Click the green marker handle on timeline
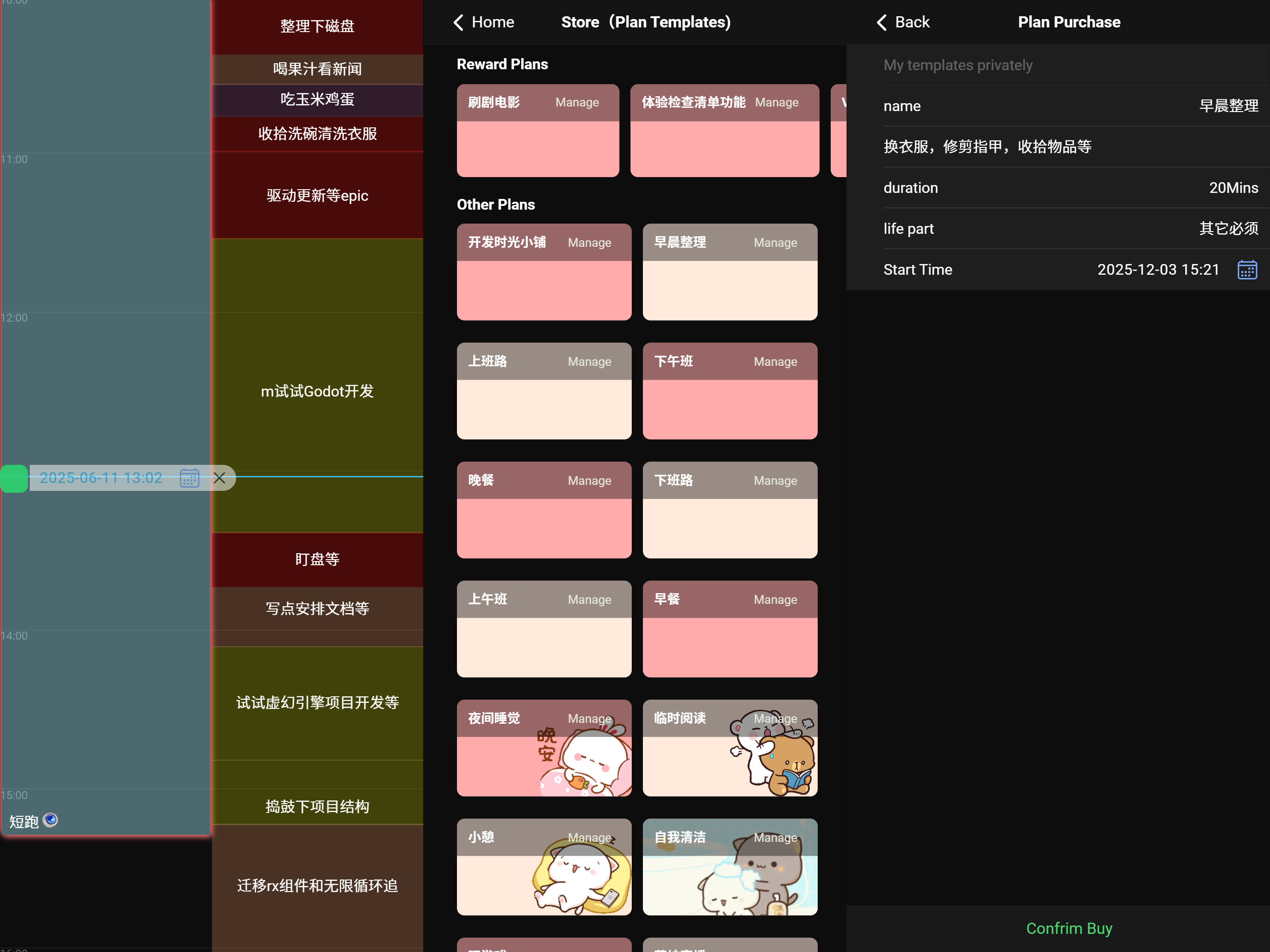 pyautogui.click(x=14, y=478)
